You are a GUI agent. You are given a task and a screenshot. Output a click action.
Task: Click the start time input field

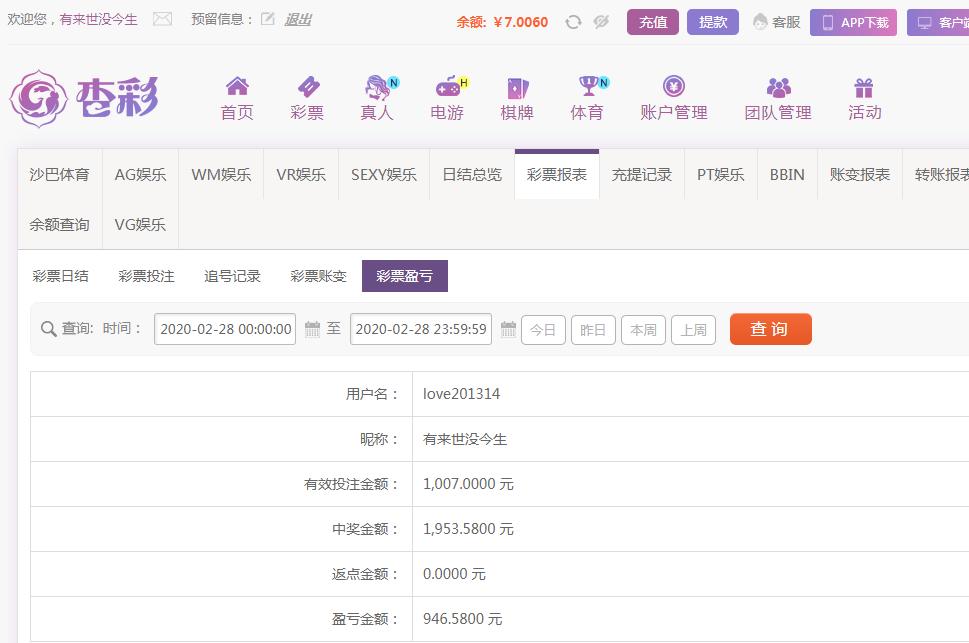click(x=225, y=329)
